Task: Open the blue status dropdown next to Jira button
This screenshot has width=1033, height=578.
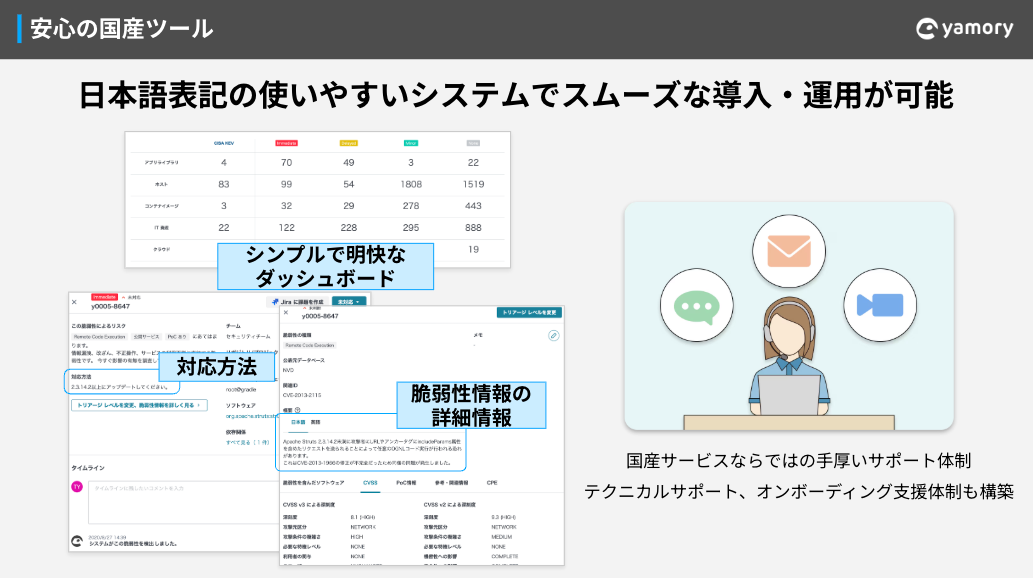Action: pyautogui.click(x=349, y=301)
